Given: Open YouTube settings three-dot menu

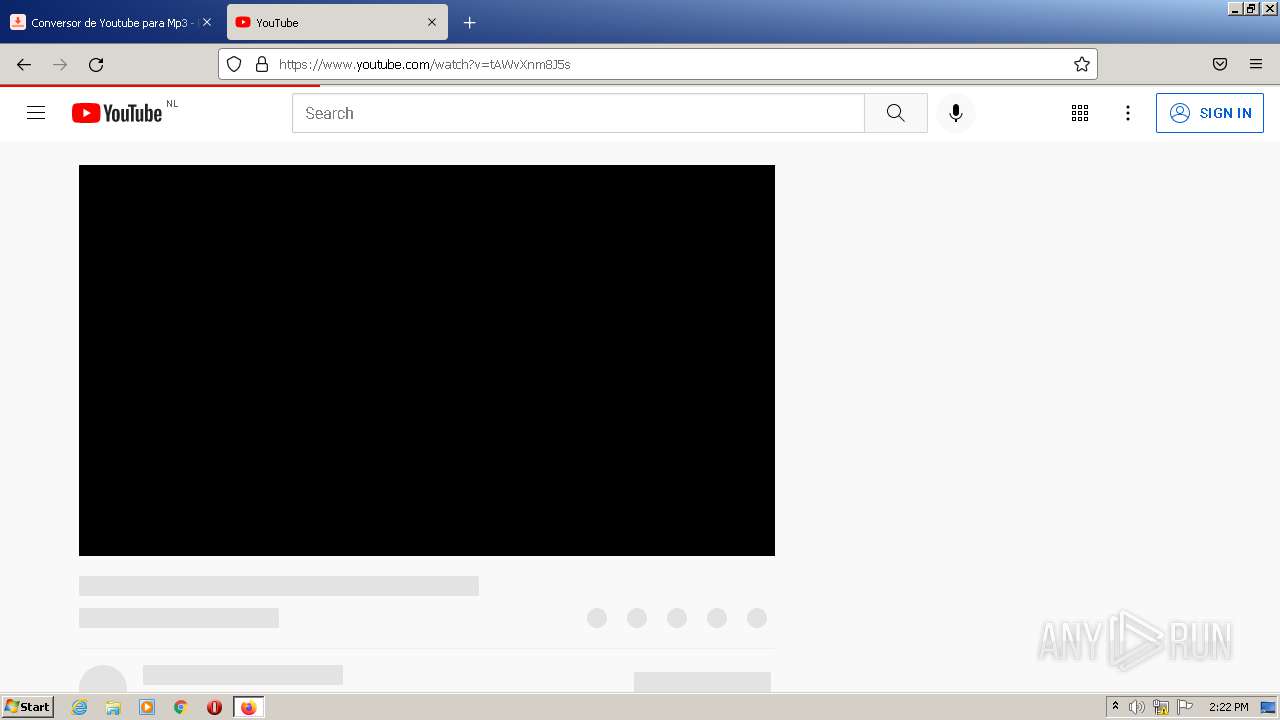Looking at the screenshot, I should click(1128, 113).
